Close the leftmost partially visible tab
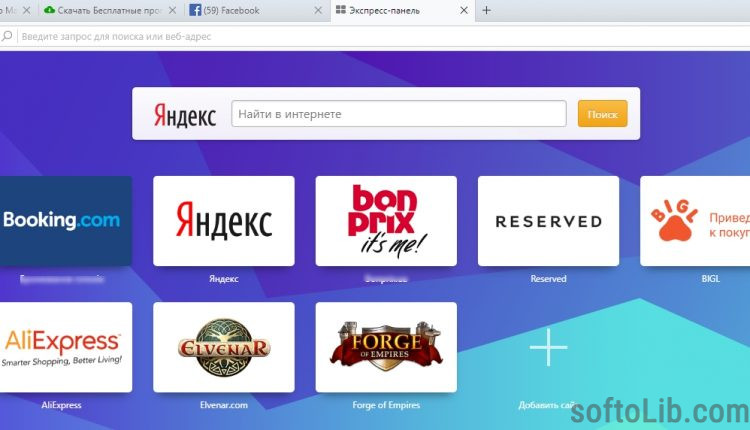Image resolution: width=750 pixels, height=430 pixels. click(x=27, y=10)
